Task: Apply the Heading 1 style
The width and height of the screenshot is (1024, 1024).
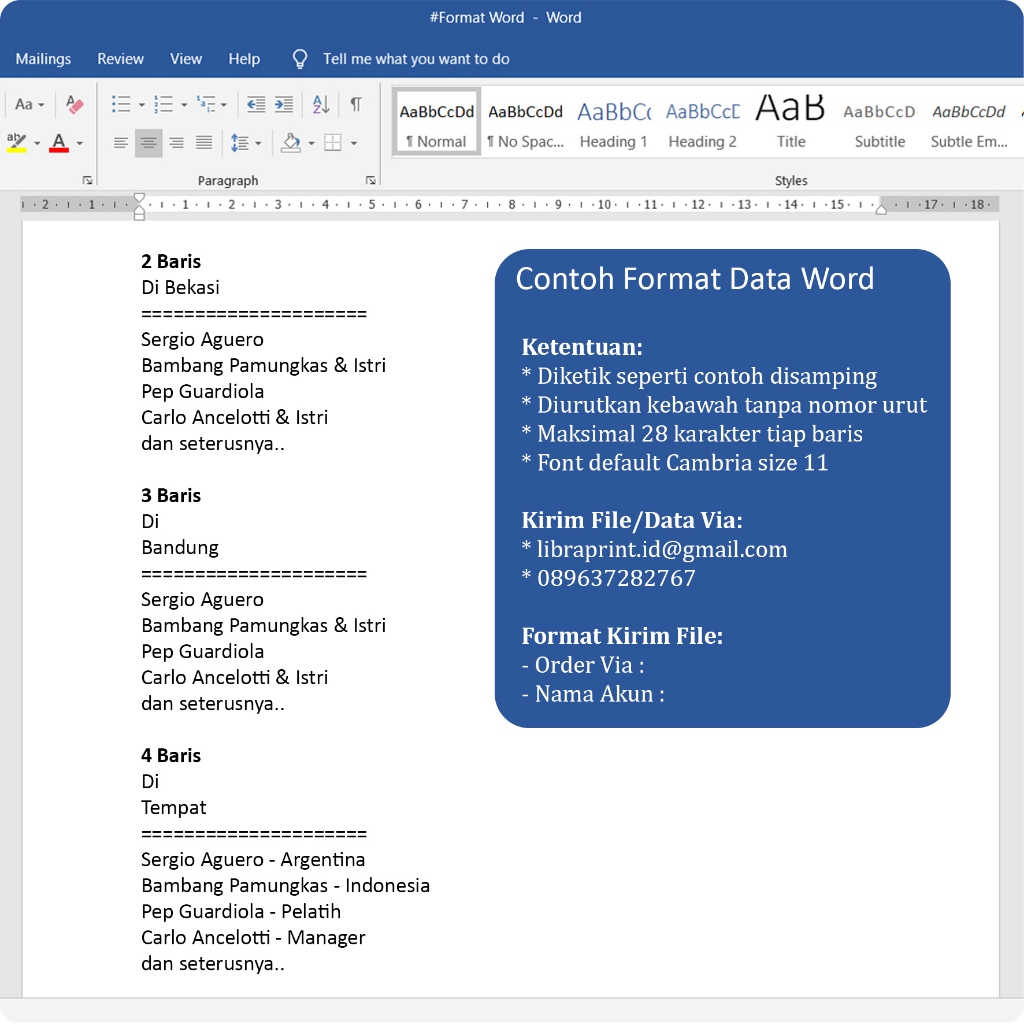Action: (x=614, y=122)
